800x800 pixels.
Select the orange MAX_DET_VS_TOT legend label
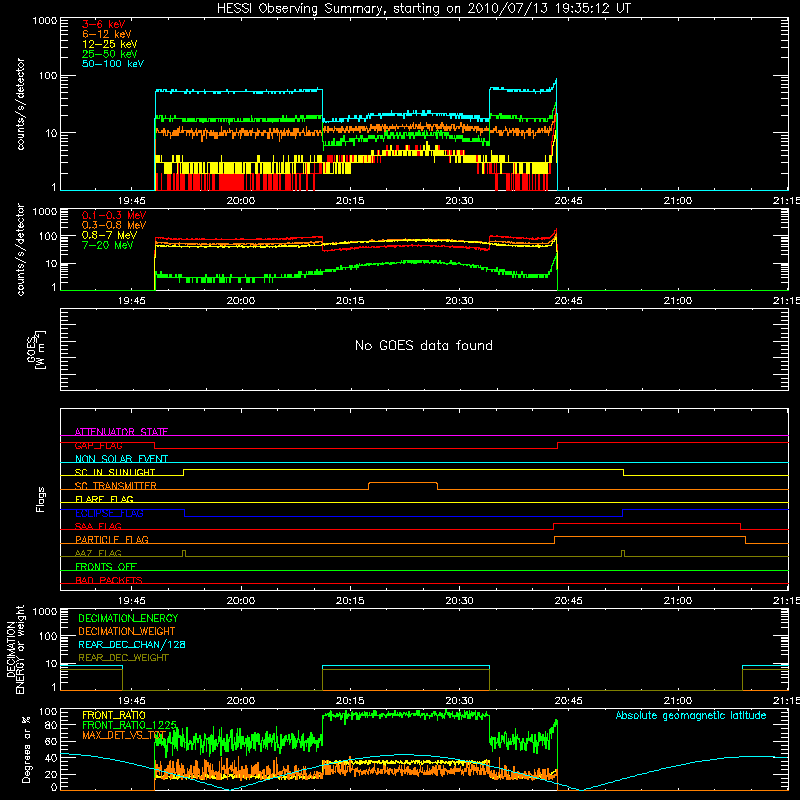coord(124,735)
